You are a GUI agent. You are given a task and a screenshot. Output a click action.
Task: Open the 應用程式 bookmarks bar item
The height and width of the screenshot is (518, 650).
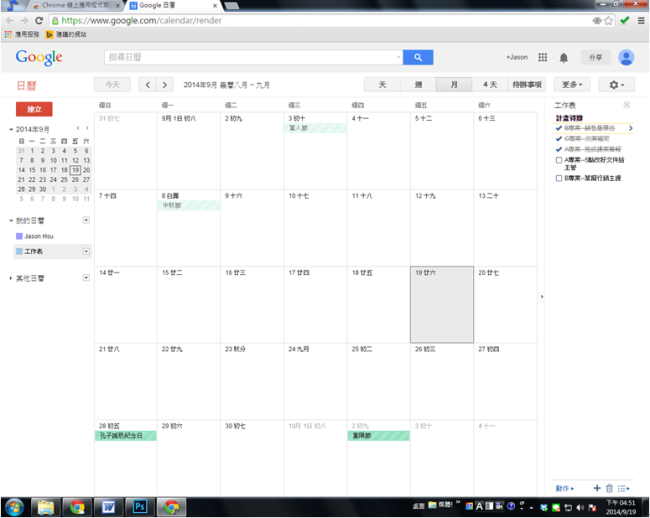pos(22,34)
